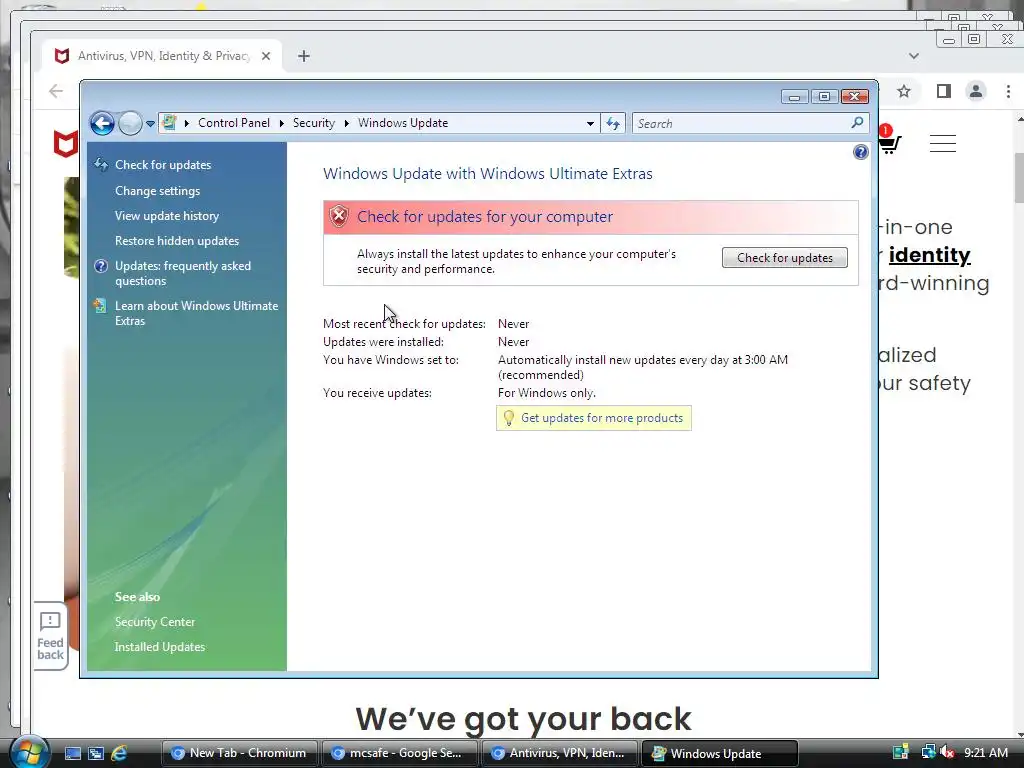Screen dimensions: 1024x768
Task: Expand arrow between Control Panel and Security
Action: [281, 123]
